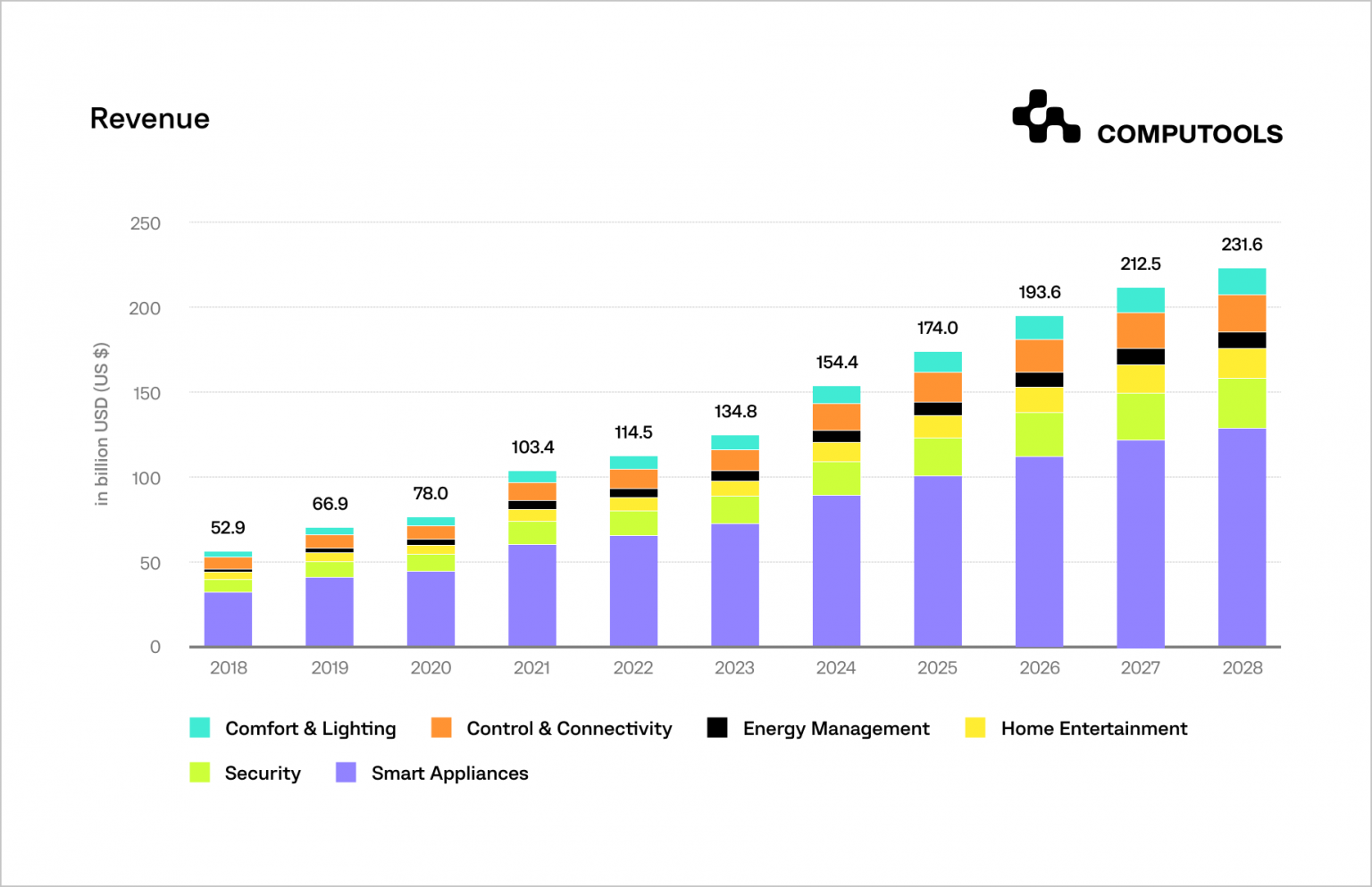This screenshot has height=887, width=1372.
Task: Click the 231.6 total value label
Action: click(1242, 244)
